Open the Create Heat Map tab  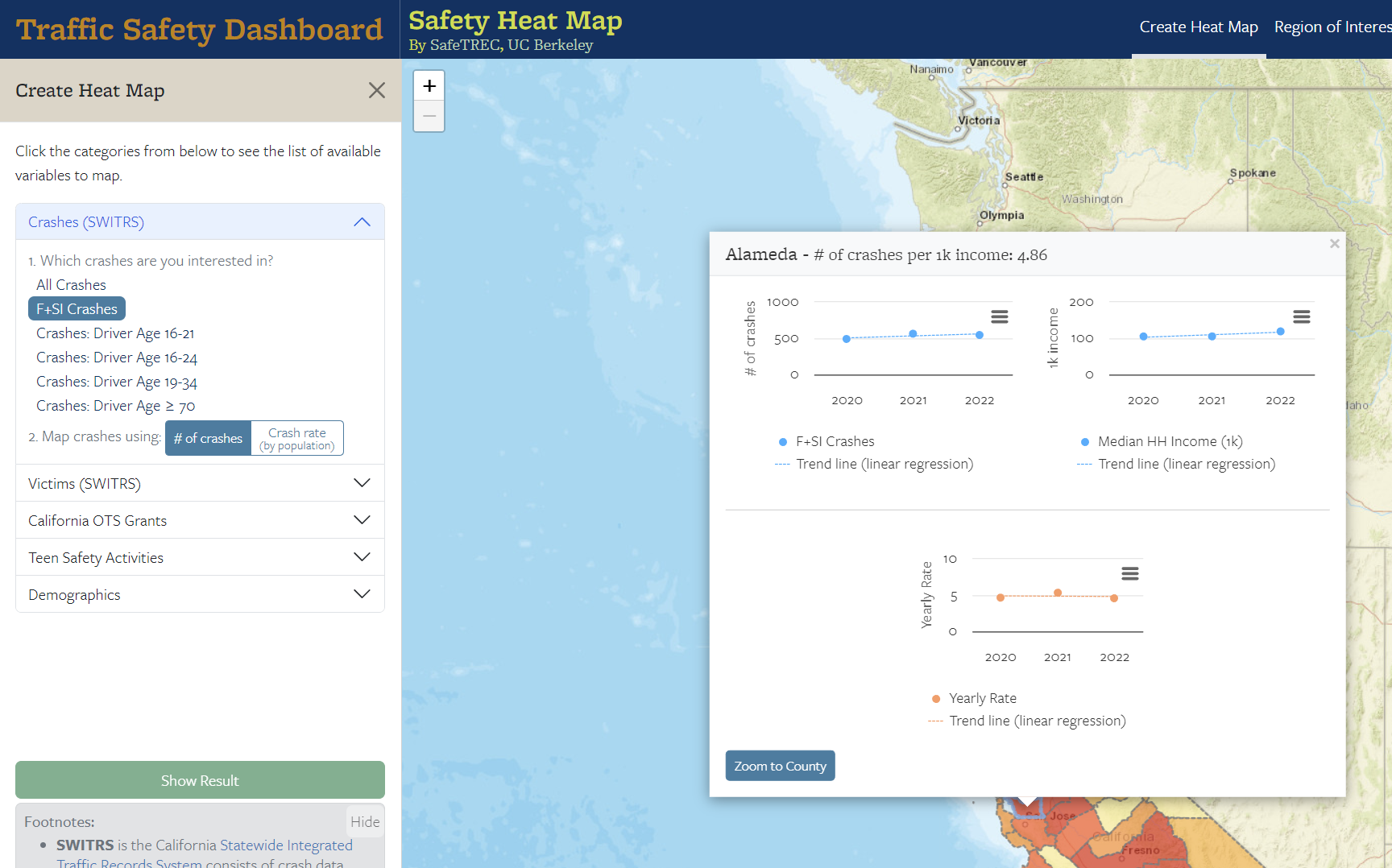tap(1199, 27)
